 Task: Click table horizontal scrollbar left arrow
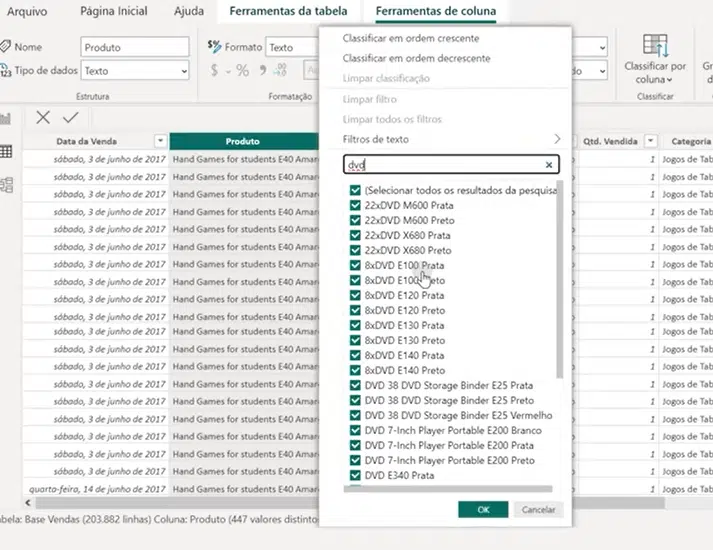(x=28, y=503)
